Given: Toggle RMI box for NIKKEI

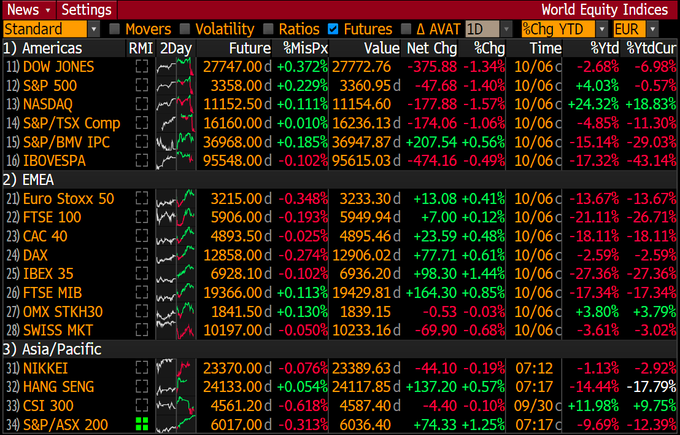Looking at the screenshot, I should [x=142, y=368].
